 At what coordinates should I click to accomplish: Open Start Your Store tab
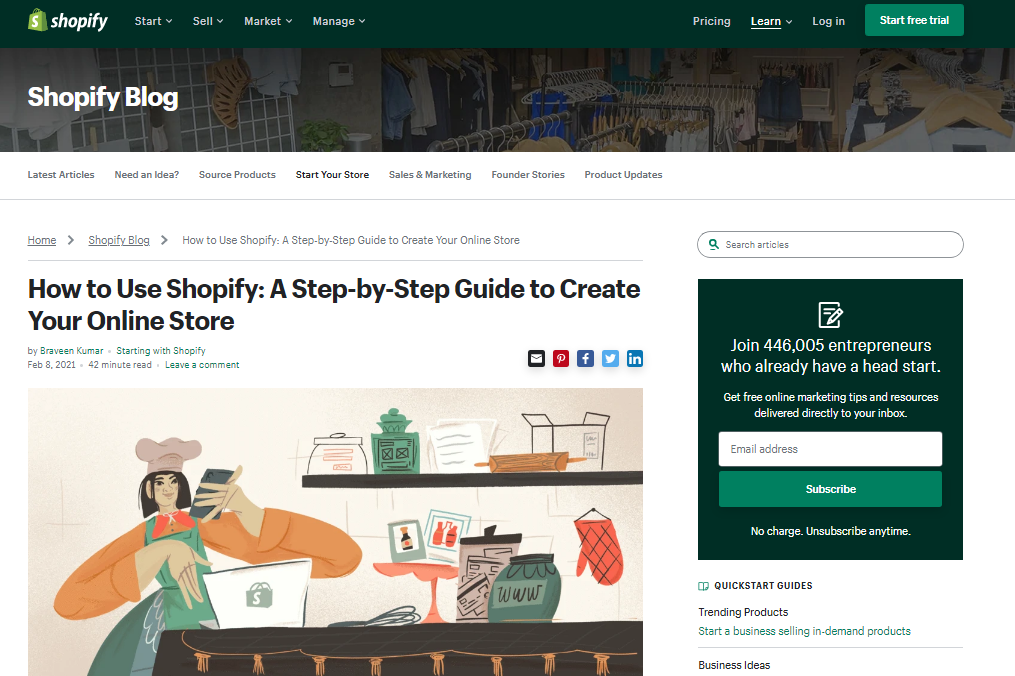pyautogui.click(x=332, y=175)
